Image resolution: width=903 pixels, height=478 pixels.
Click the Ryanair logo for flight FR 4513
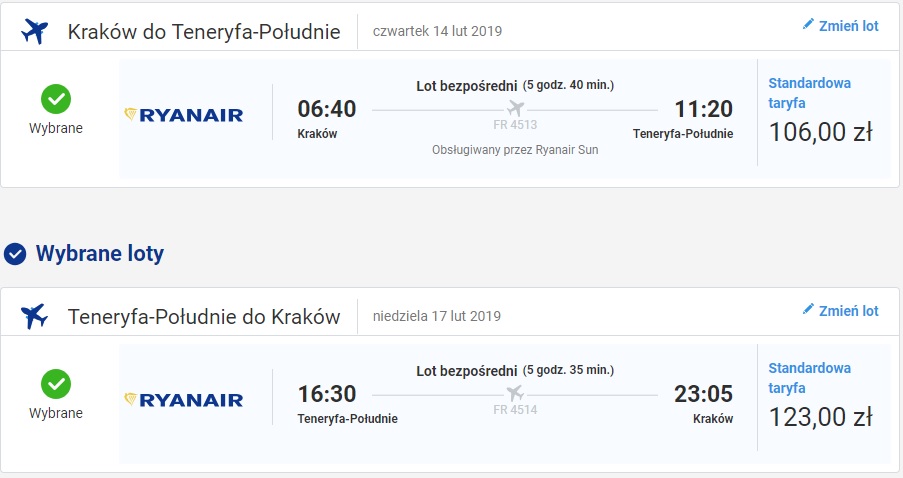[x=184, y=115]
